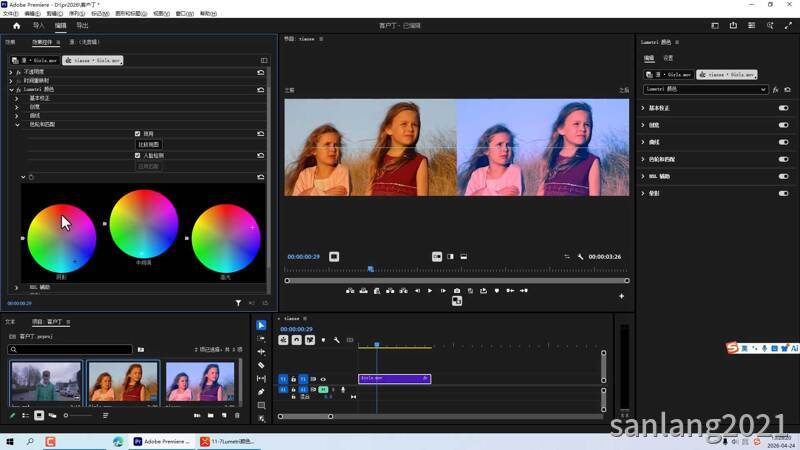Expand the Opacity effect row
This screenshot has height=450, width=800.
coord(11,72)
